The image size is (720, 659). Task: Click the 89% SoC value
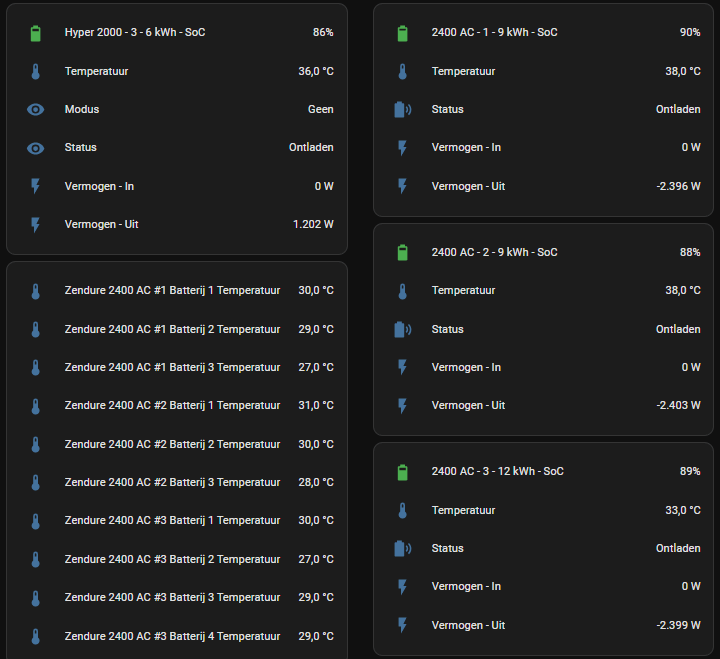click(690, 471)
